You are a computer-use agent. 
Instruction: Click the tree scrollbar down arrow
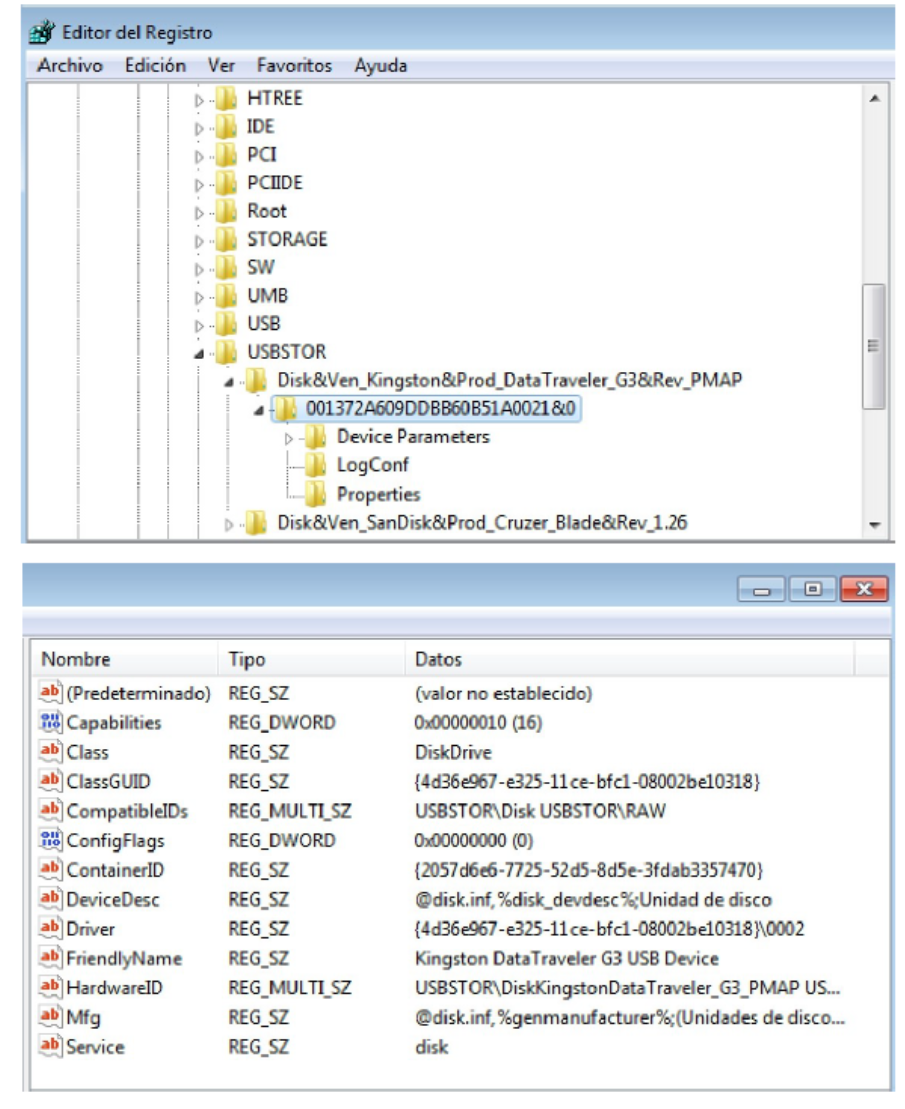pyautogui.click(x=875, y=526)
